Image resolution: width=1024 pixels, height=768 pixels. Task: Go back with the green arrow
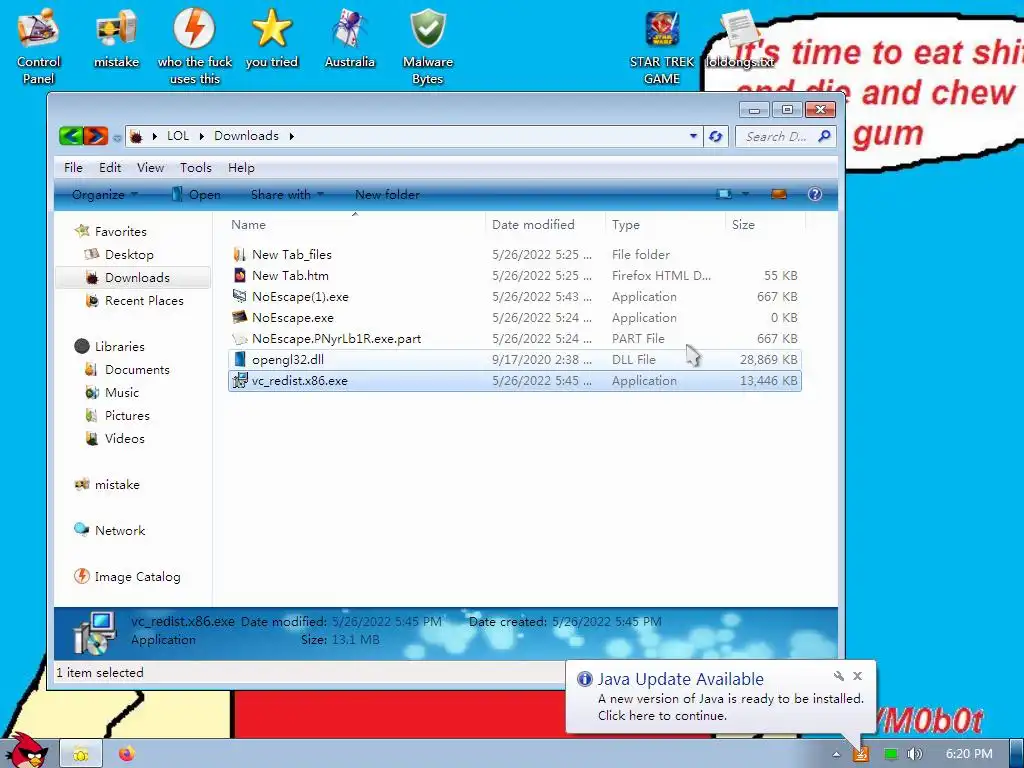click(x=71, y=136)
